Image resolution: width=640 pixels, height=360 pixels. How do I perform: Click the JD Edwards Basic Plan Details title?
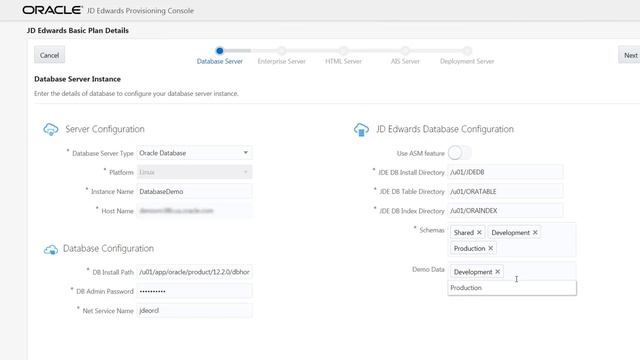point(78,31)
